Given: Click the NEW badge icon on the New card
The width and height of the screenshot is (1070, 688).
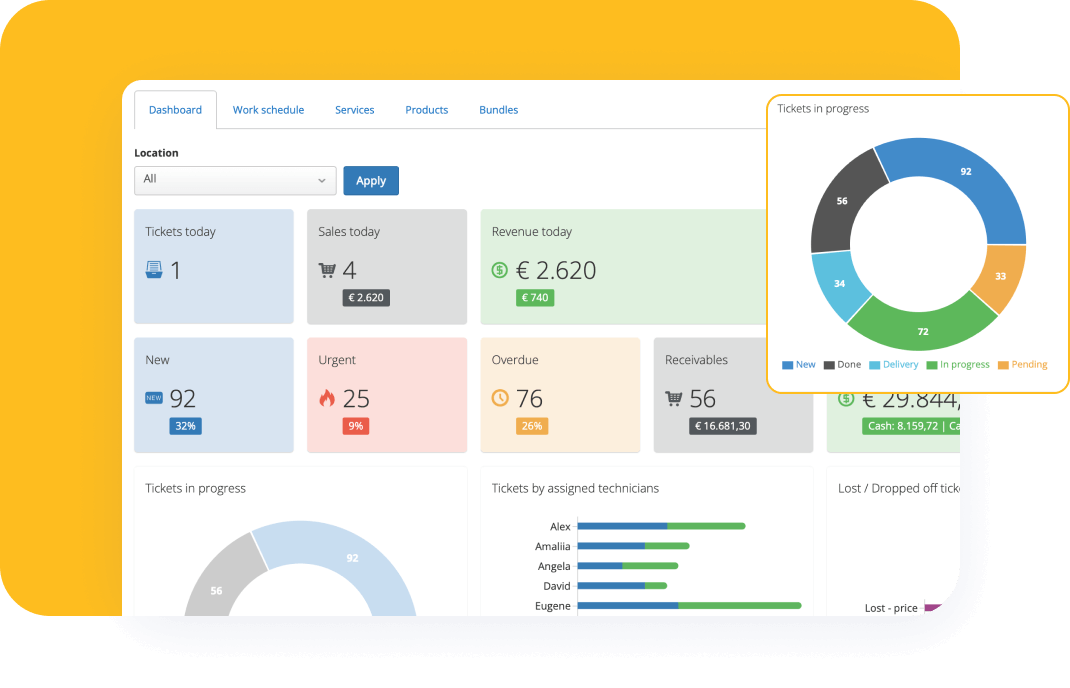Looking at the screenshot, I should [x=152, y=398].
